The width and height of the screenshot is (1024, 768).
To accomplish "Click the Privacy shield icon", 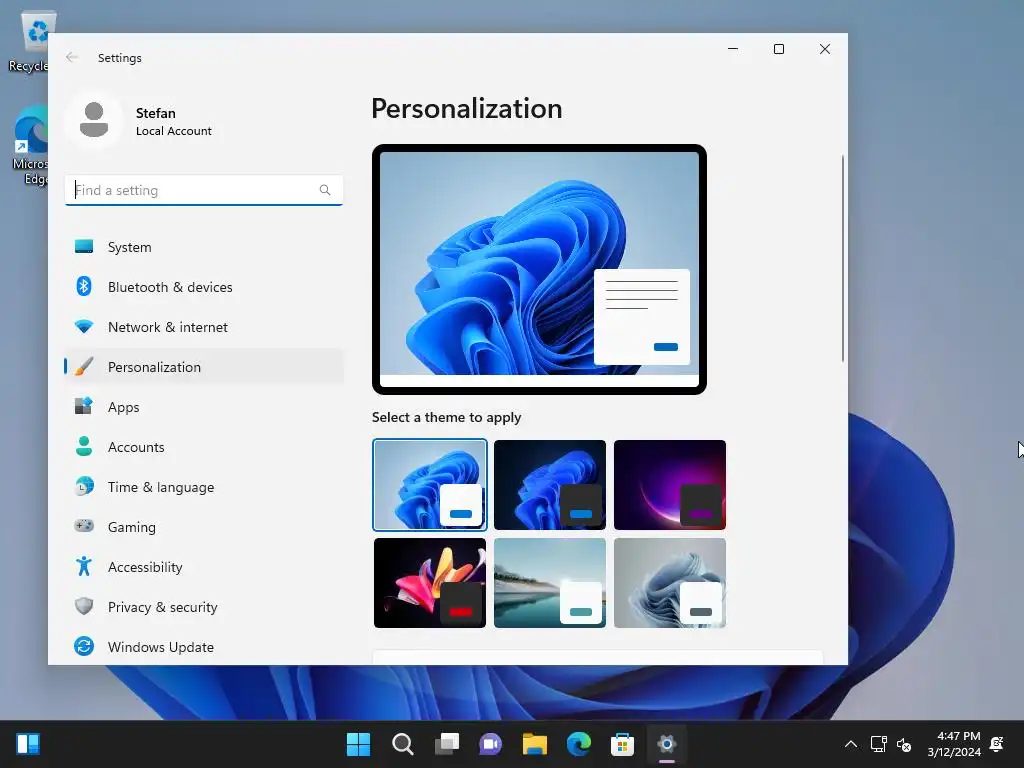I will 84,606.
